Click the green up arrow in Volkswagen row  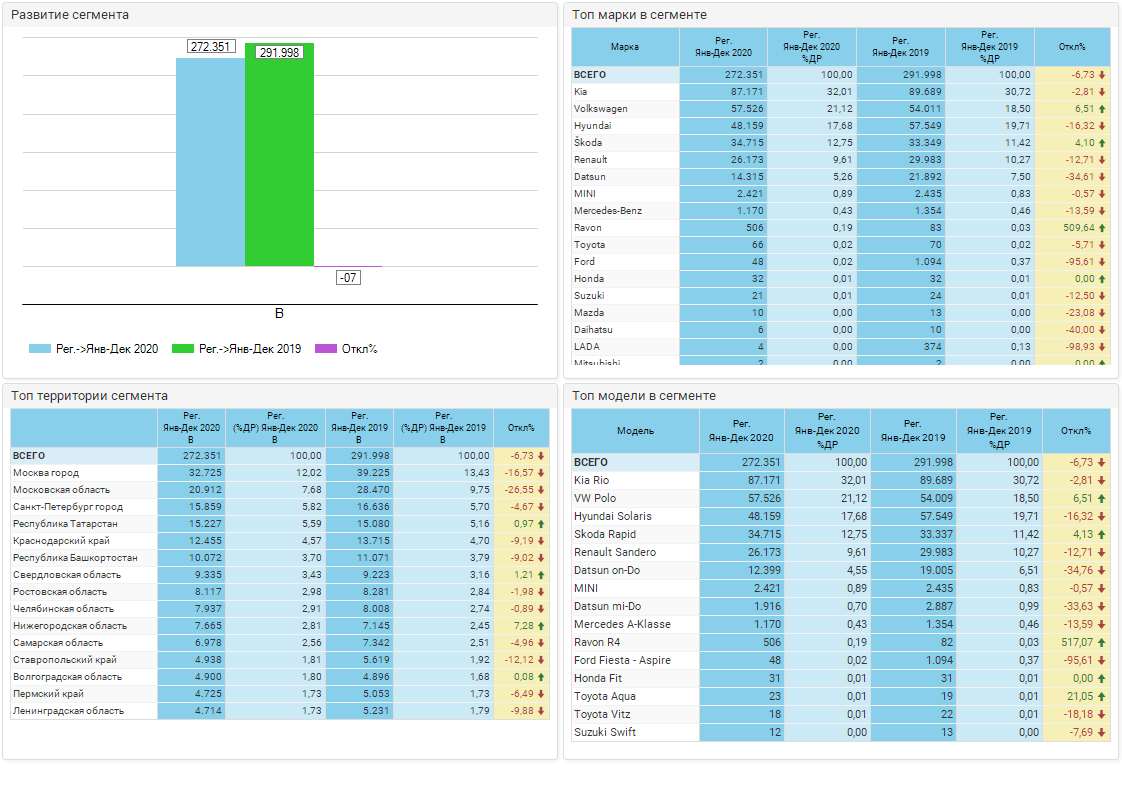(x=1102, y=109)
